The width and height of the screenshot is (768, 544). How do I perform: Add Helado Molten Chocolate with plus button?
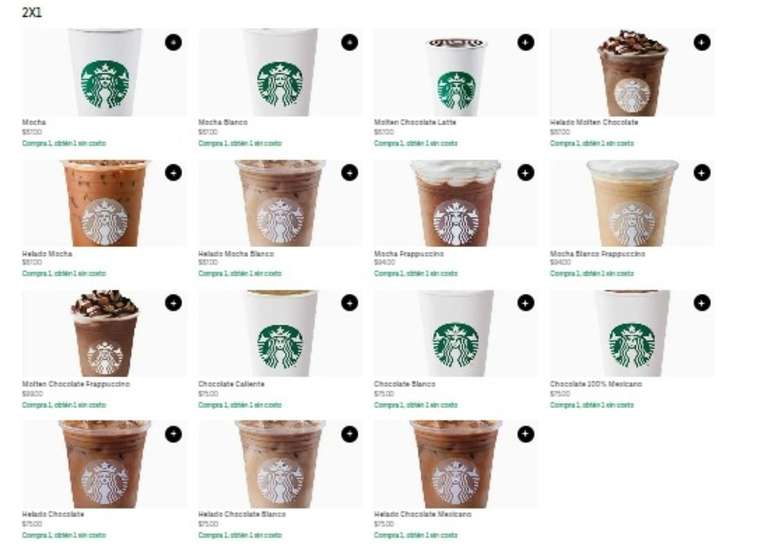pos(701,43)
